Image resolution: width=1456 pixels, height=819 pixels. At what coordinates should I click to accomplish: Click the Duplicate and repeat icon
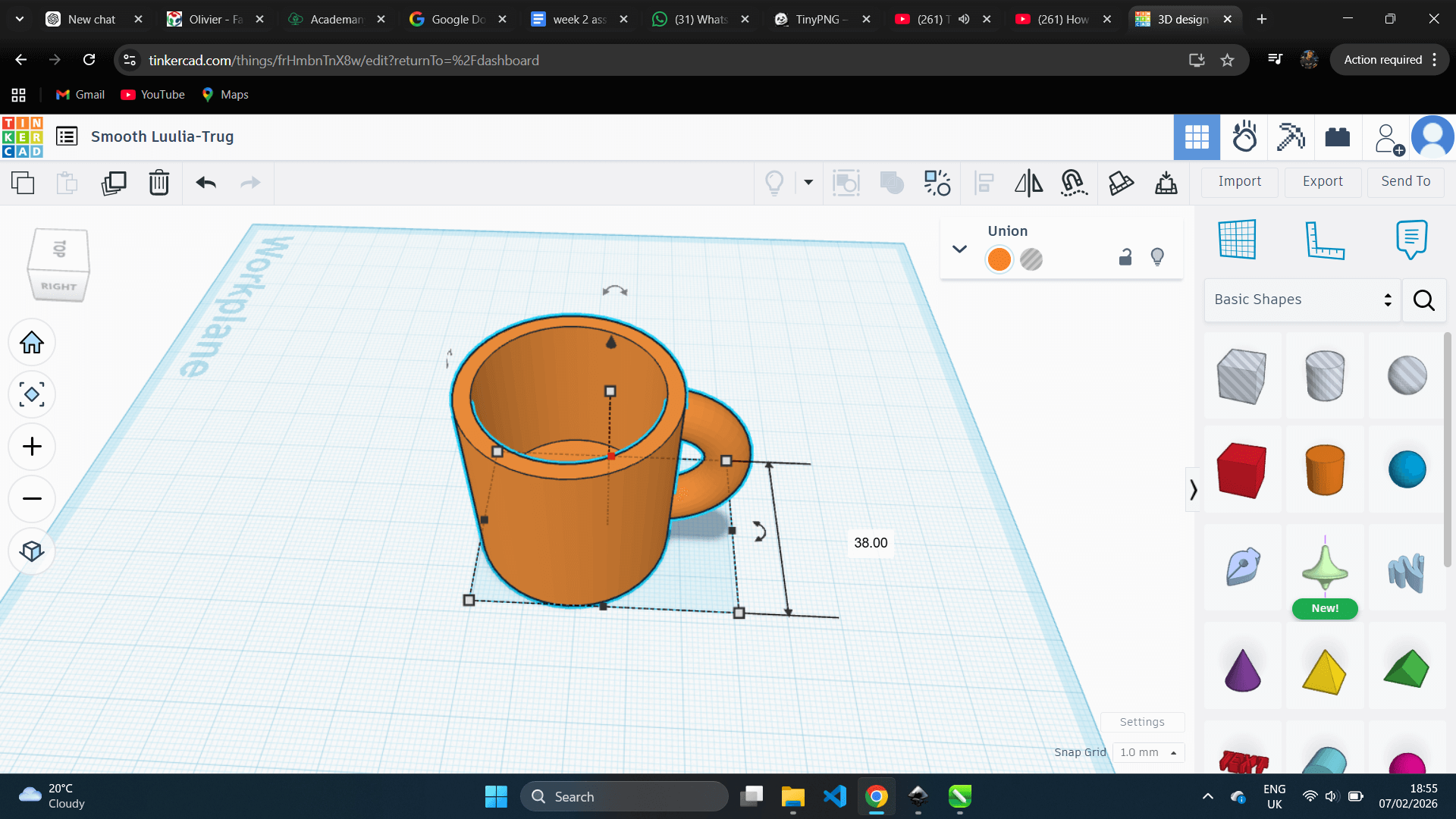tap(114, 183)
